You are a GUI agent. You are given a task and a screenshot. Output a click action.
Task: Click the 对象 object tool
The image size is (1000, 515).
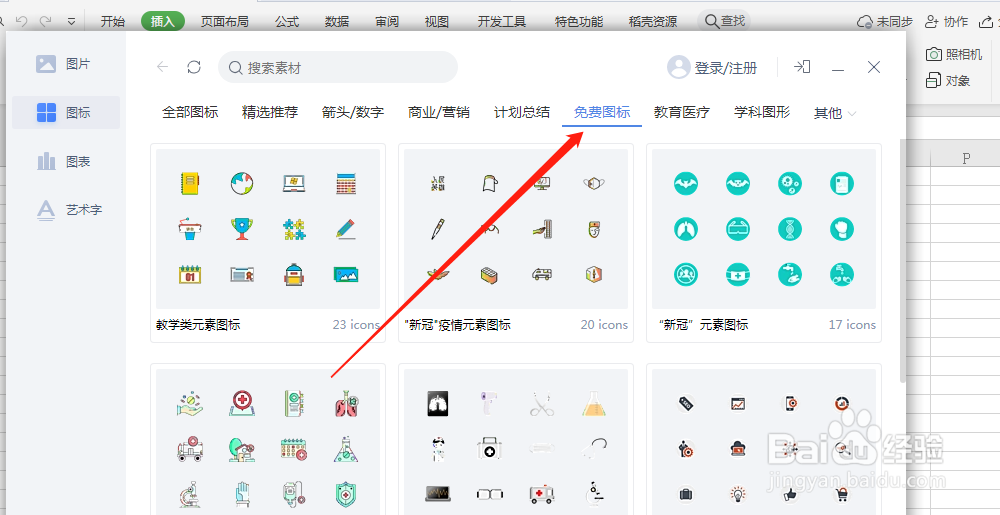tap(948, 81)
